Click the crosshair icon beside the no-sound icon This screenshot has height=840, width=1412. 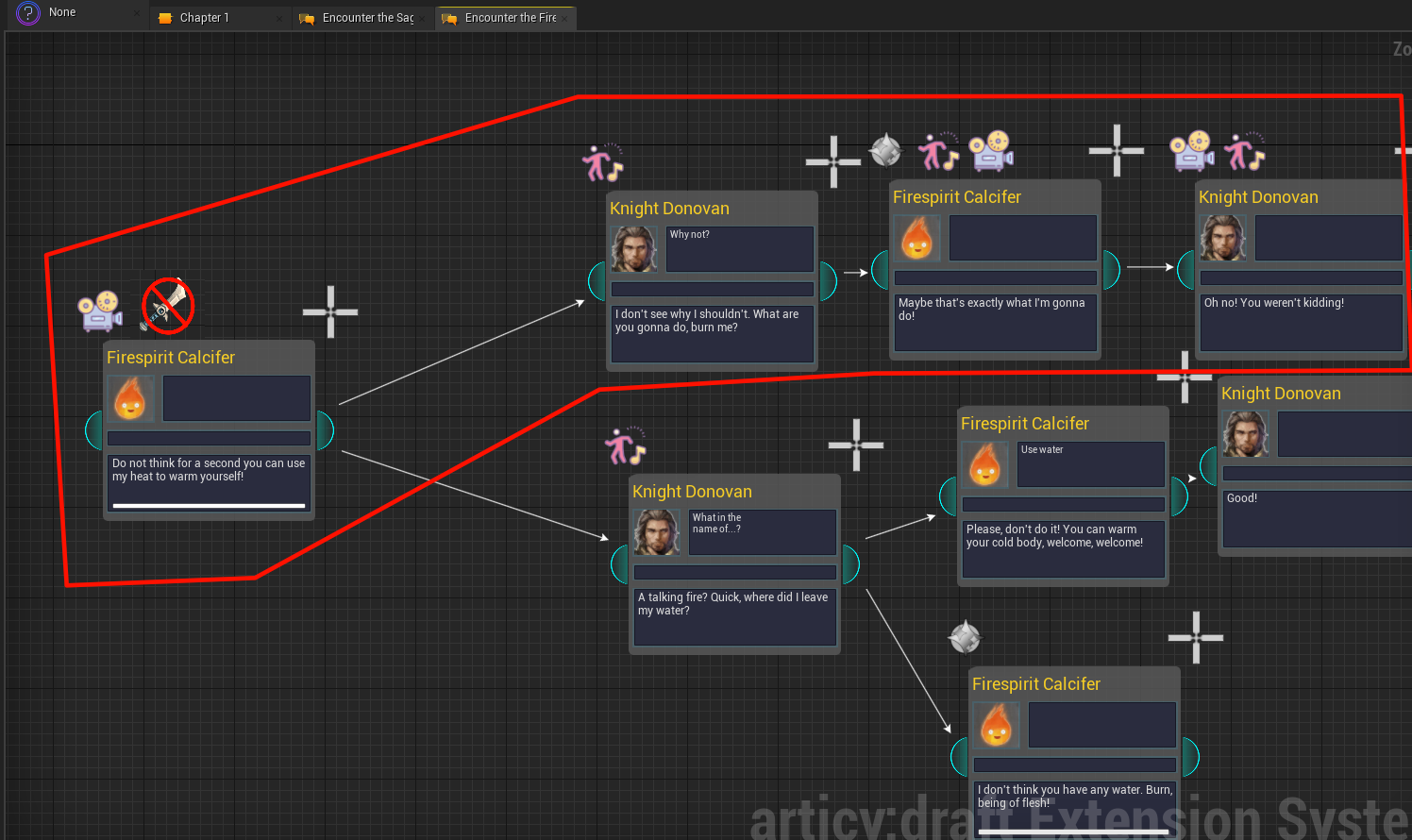tap(330, 311)
